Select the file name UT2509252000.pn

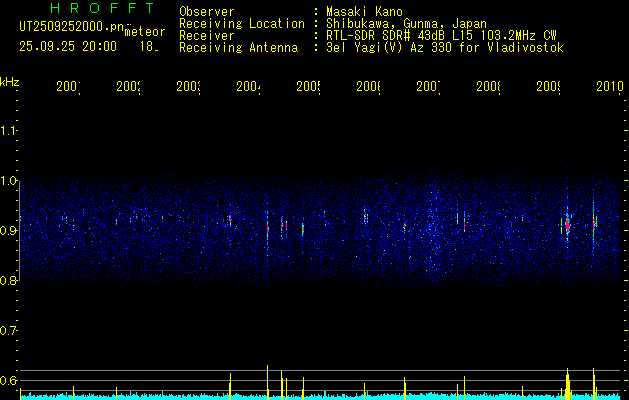72,27
